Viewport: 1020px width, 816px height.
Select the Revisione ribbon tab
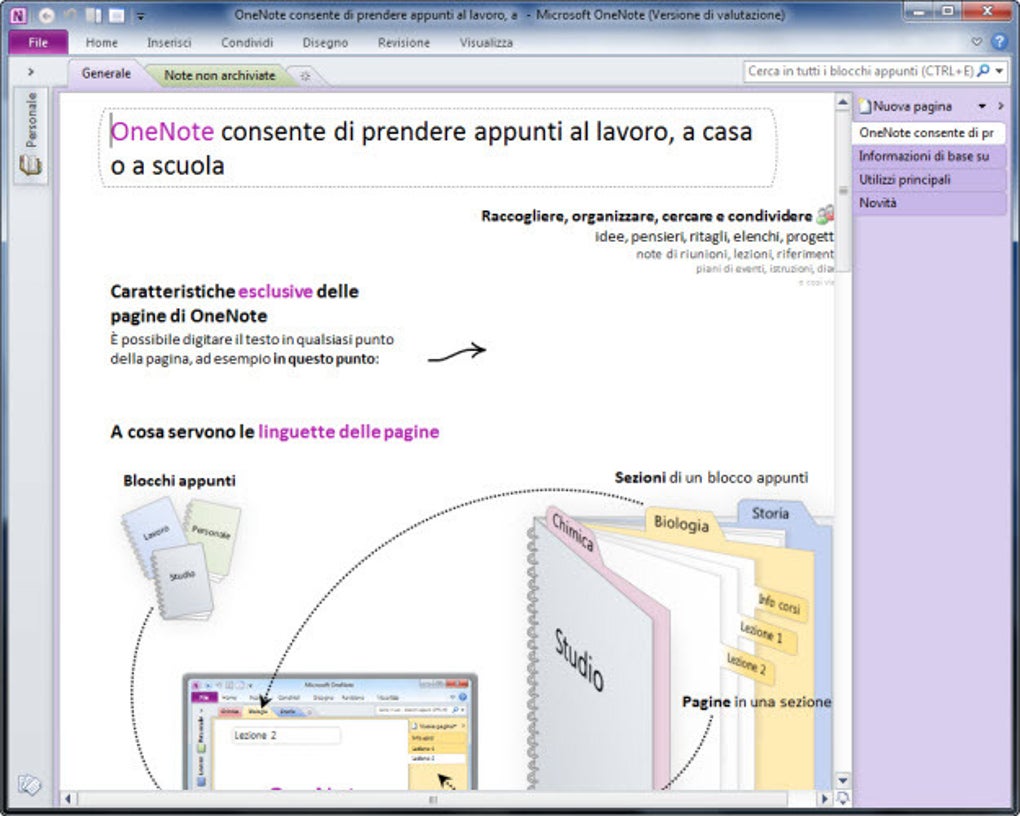click(403, 43)
